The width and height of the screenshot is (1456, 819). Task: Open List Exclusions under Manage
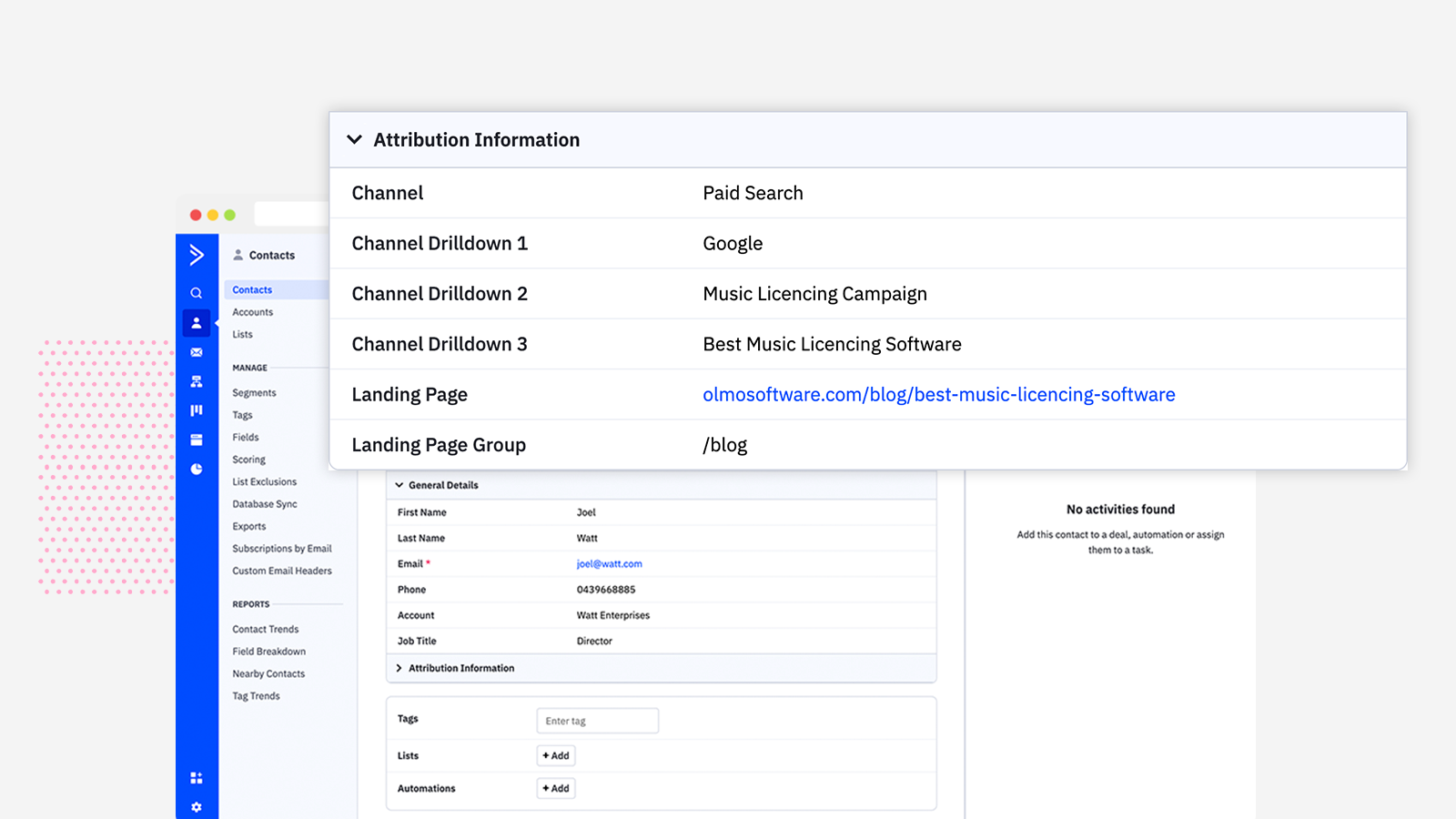coord(264,481)
